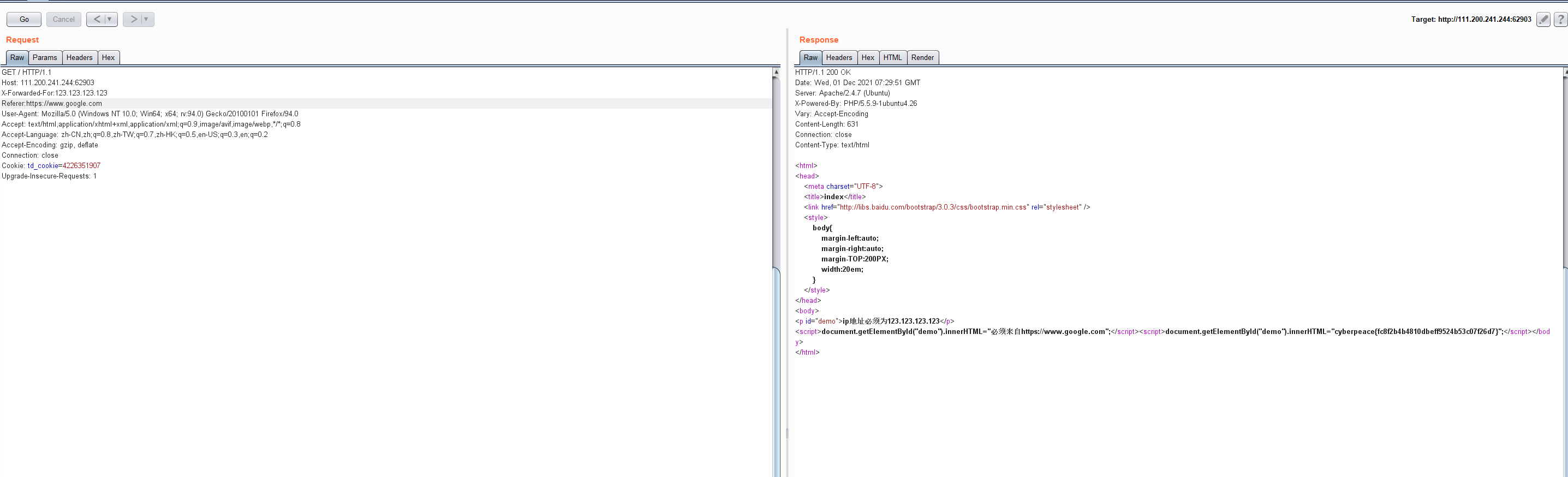Viewport: 1568px width, 477px height.
Task: Click the 'X-Forwarded-For:123.123.123.123' header line
Action: tap(55, 93)
